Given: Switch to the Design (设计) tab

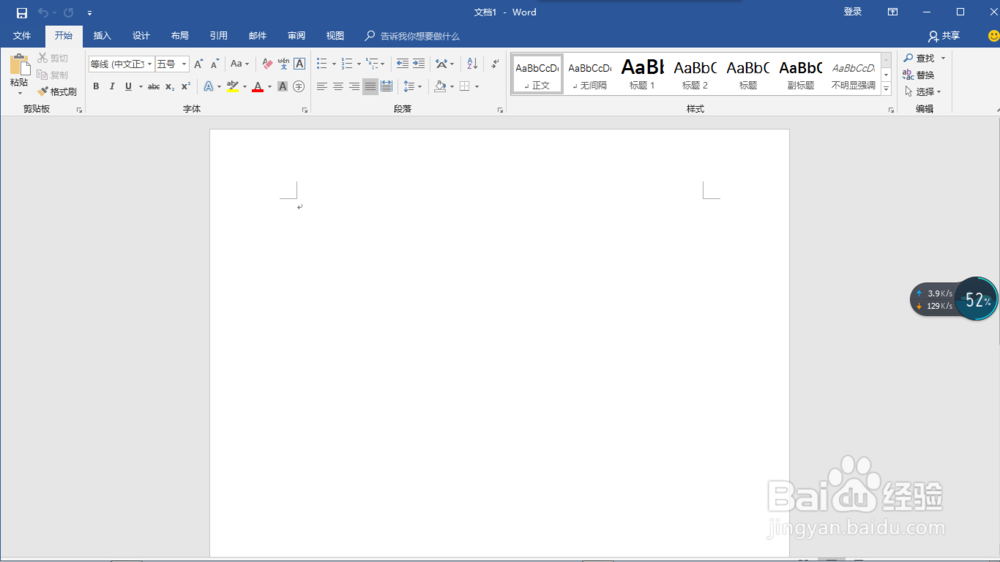Looking at the screenshot, I should 141,36.
